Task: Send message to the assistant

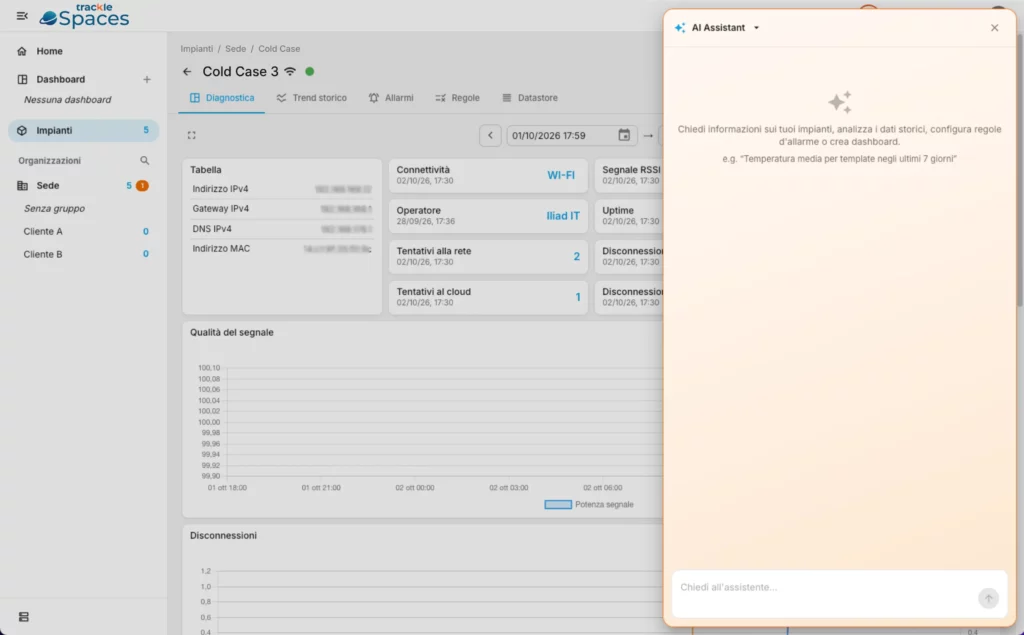Action: point(988,598)
